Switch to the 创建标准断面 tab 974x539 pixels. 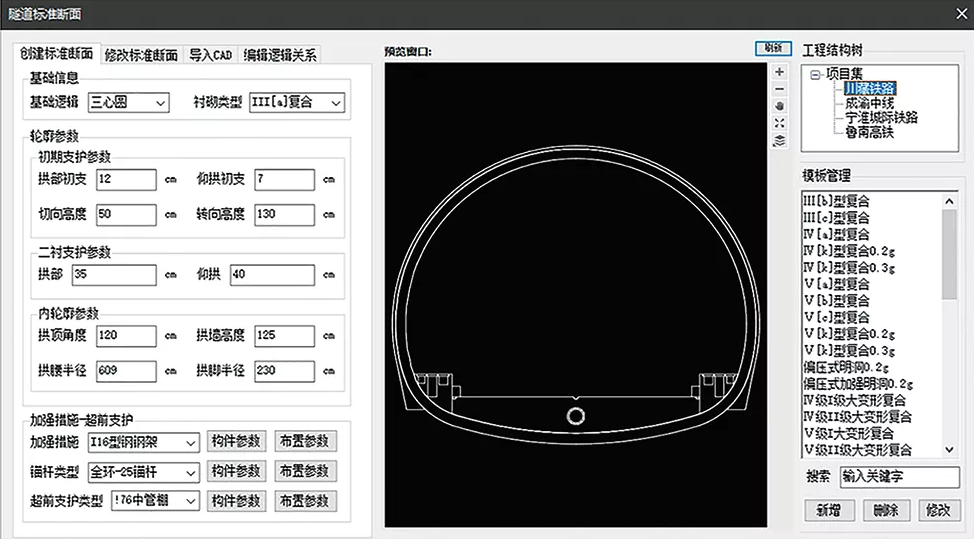(57, 53)
